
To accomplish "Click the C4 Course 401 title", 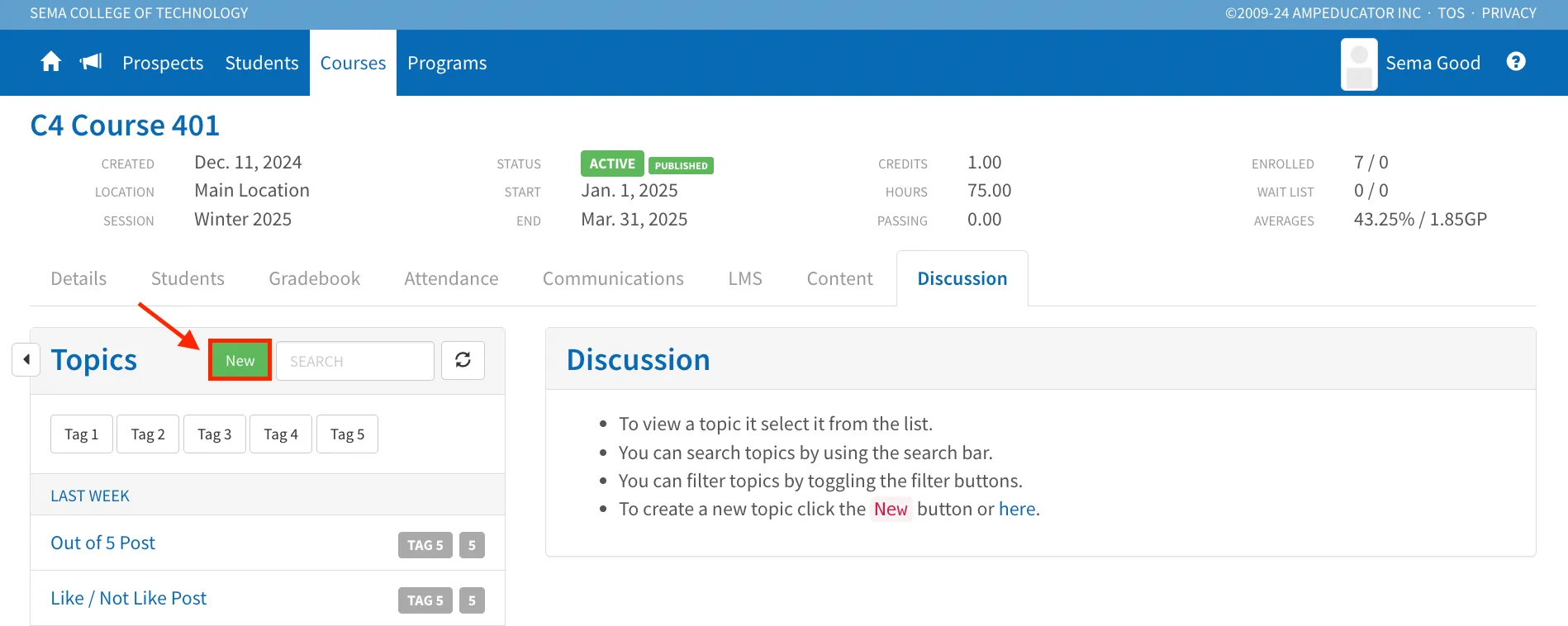I will (125, 126).
